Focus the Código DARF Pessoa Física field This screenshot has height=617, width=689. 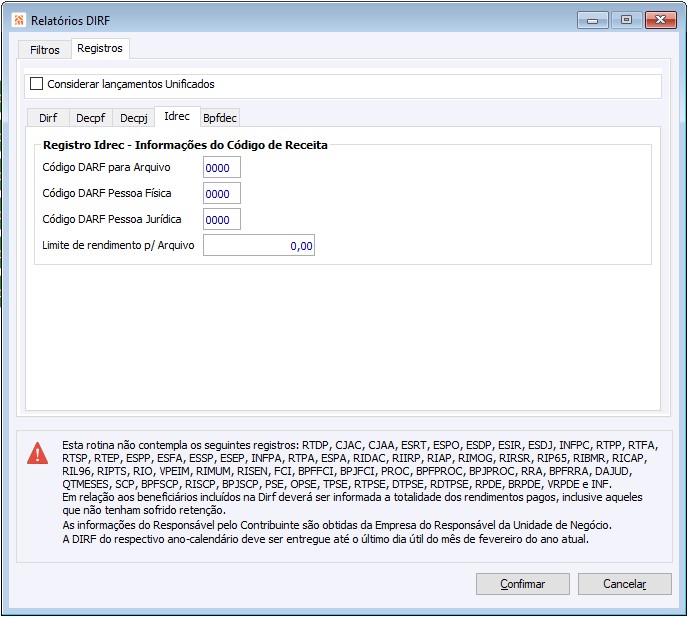[x=222, y=193]
